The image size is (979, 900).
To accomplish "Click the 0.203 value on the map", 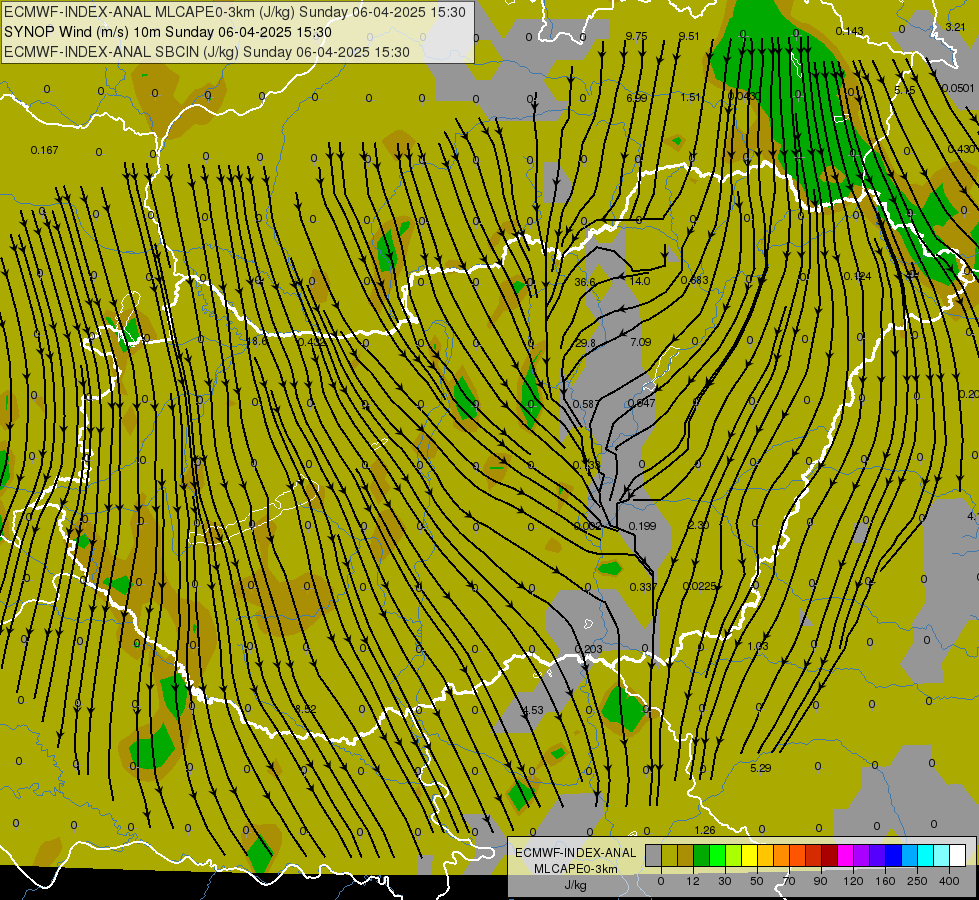I will [589, 650].
